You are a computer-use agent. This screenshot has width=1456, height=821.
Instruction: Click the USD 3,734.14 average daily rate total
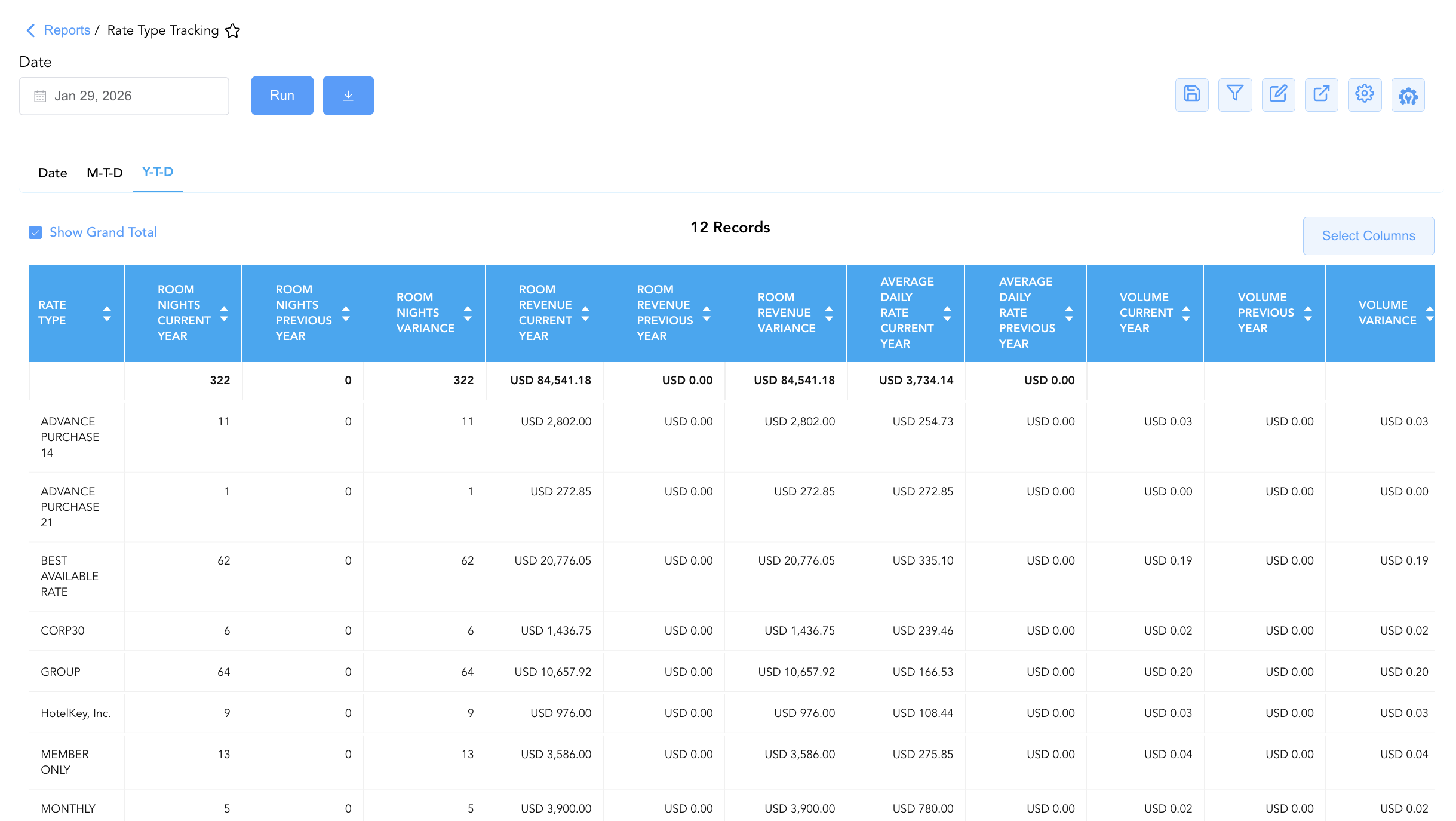click(916, 380)
